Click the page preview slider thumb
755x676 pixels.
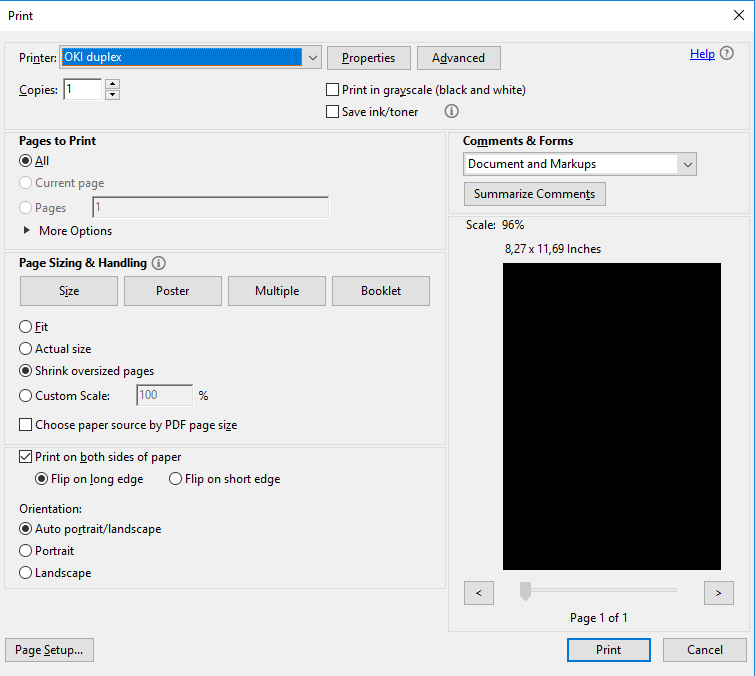click(525, 591)
